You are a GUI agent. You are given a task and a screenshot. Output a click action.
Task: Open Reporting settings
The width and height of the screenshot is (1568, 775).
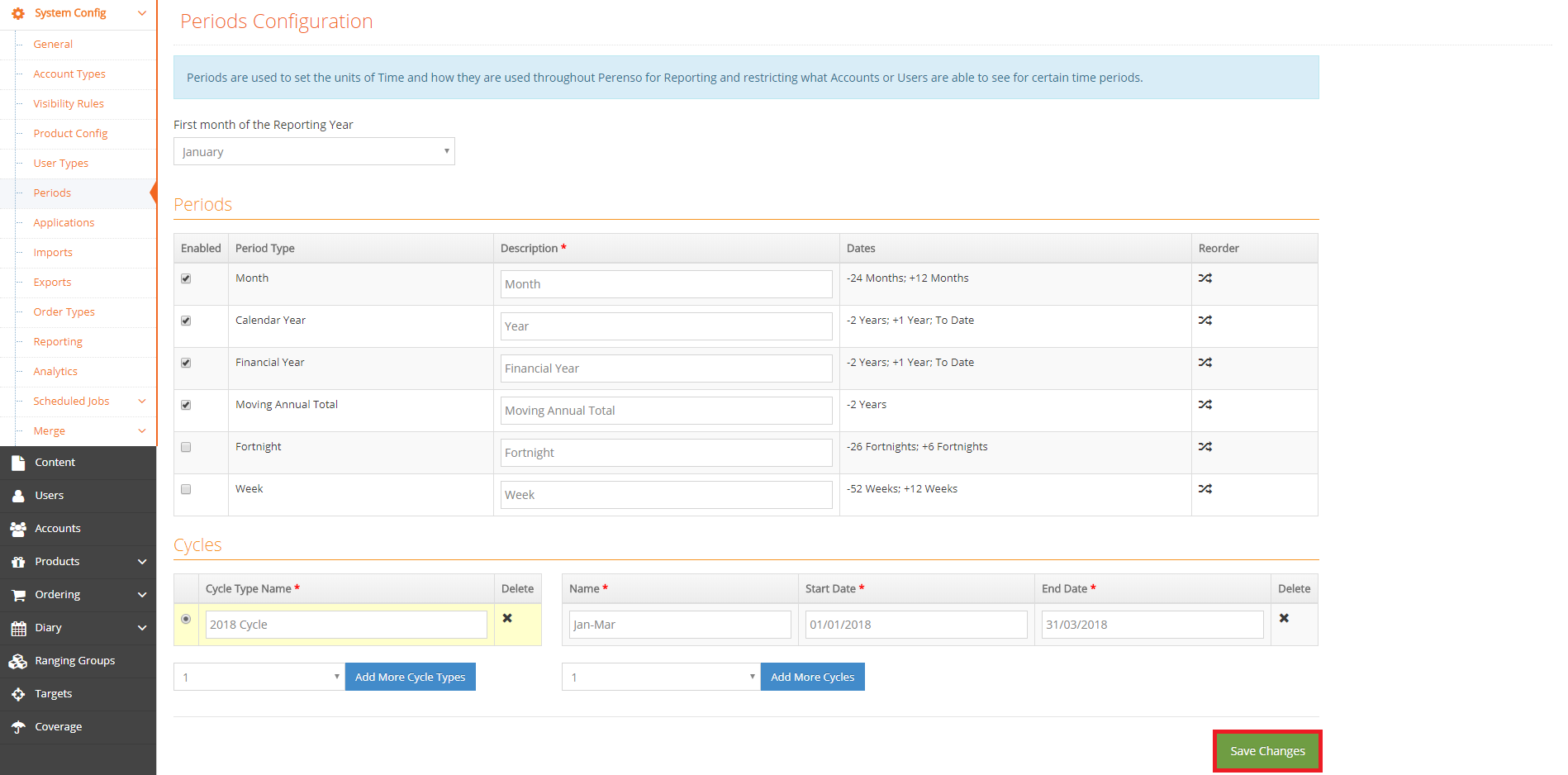tap(58, 342)
